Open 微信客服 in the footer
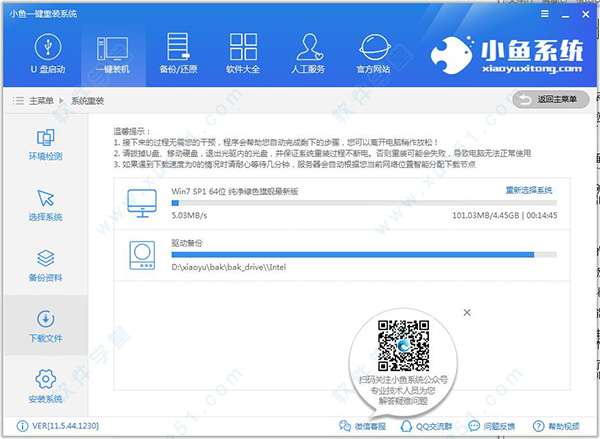600x439 pixels. click(362, 426)
